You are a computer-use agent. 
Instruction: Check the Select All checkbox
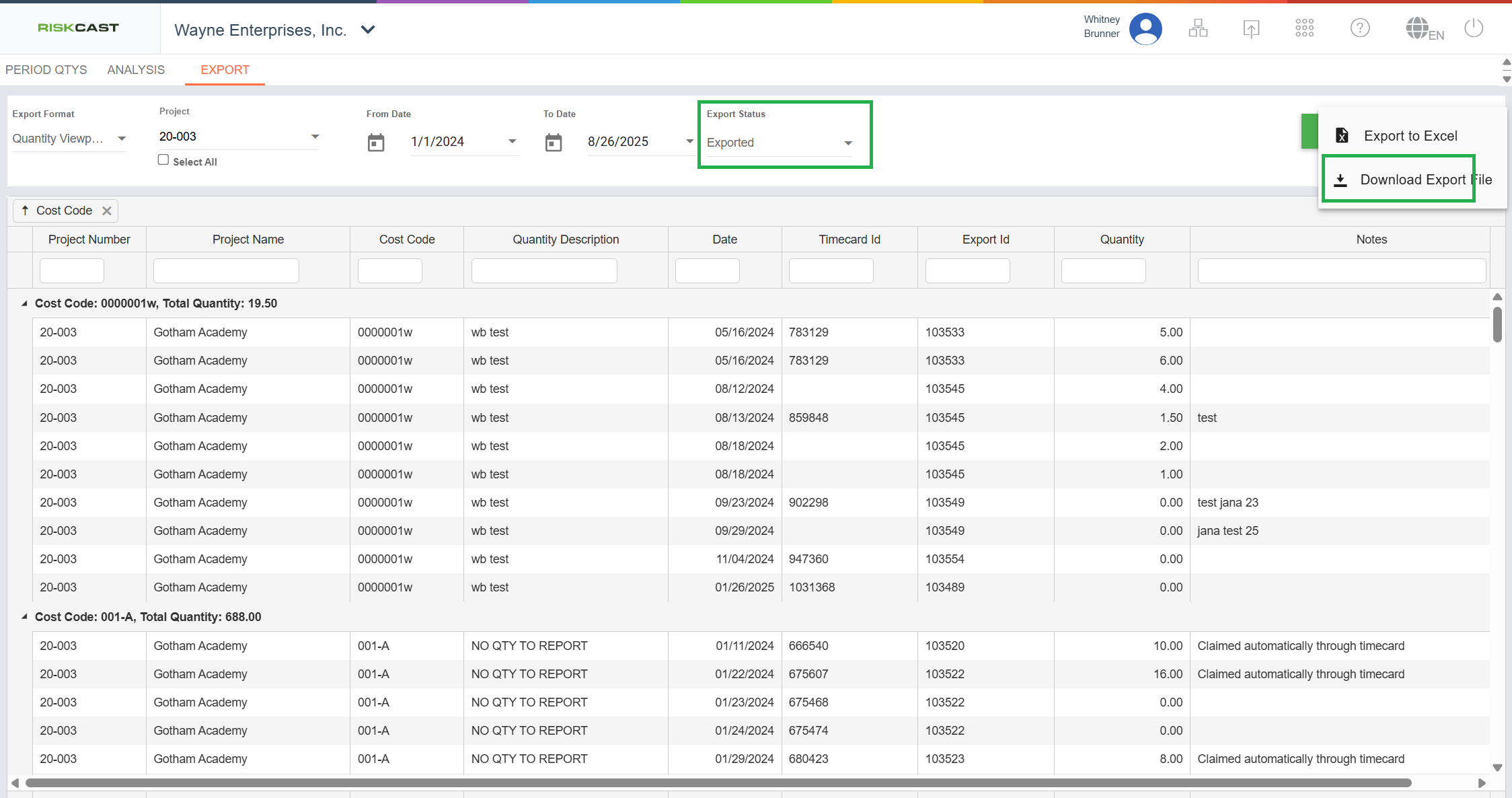pyautogui.click(x=163, y=160)
